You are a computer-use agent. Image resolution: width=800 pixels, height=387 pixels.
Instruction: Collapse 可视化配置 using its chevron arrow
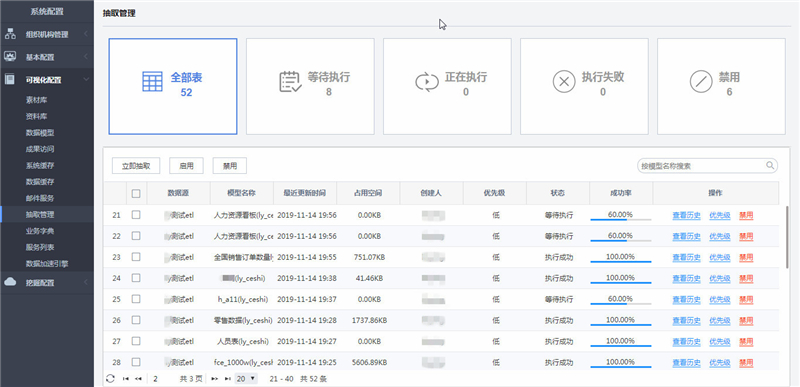86,80
